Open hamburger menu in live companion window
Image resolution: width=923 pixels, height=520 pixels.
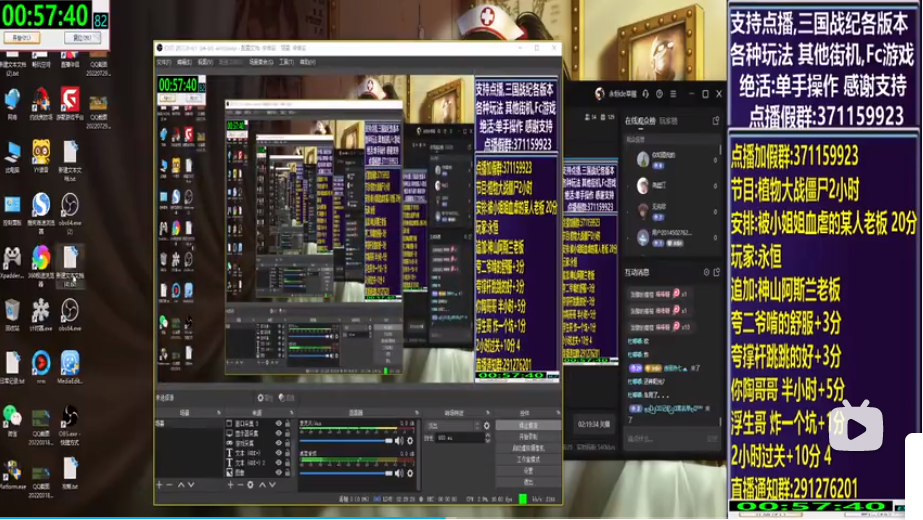click(x=673, y=94)
